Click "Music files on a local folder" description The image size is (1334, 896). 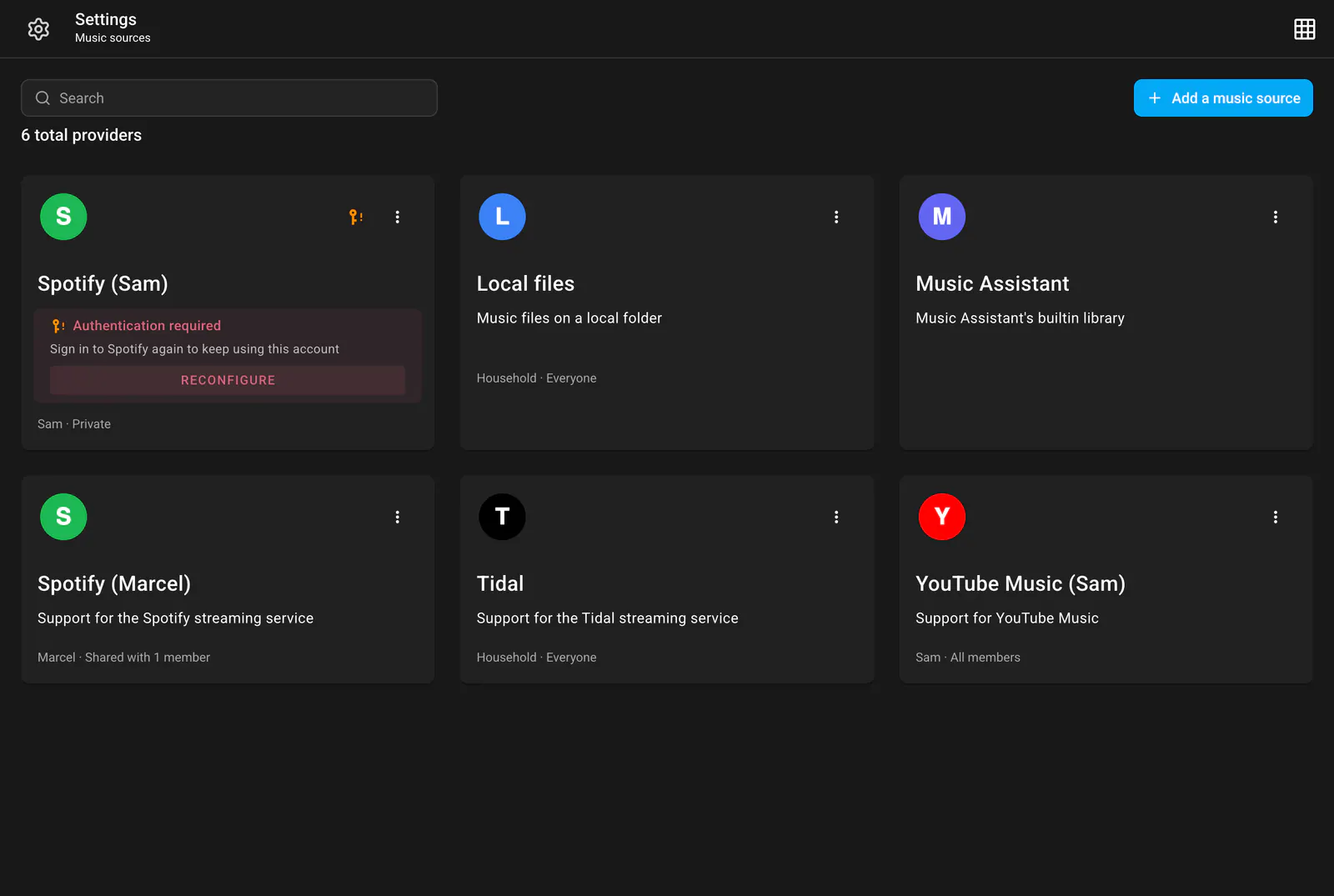click(569, 318)
